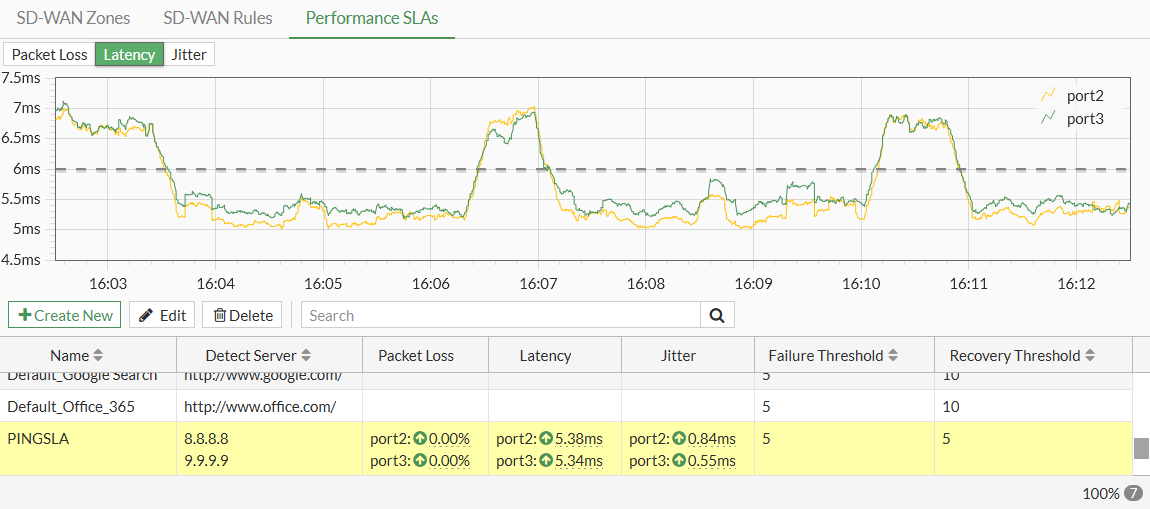Viewport: 1150px width, 509px height.
Task: Click the port2 packet loss status icon
Action: tap(420, 439)
